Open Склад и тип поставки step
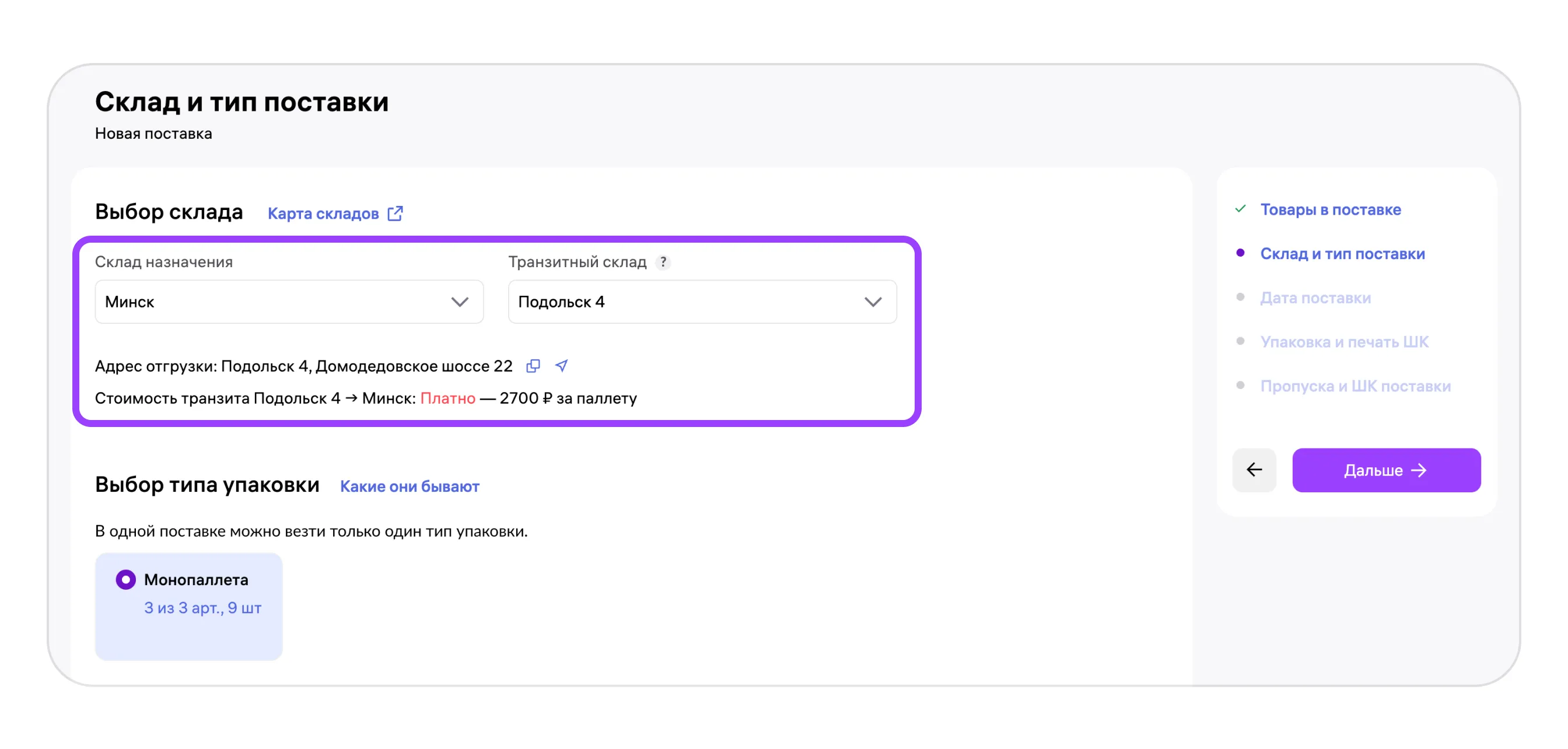The width and height of the screenshot is (1568, 749). click(x=1342, y=254)
